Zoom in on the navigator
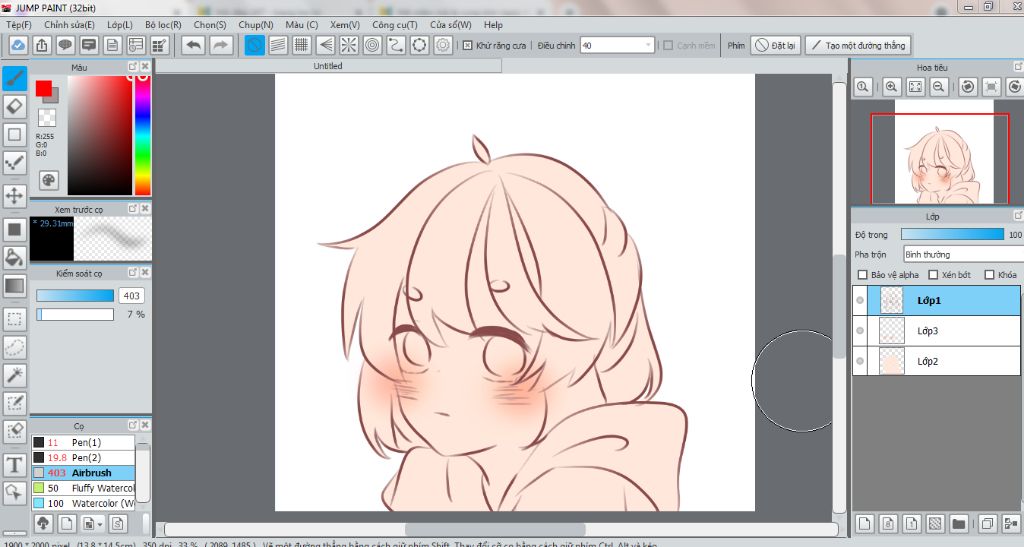Screen dimensions: 1024x547 pyautogui.click(x=891, y=87)
